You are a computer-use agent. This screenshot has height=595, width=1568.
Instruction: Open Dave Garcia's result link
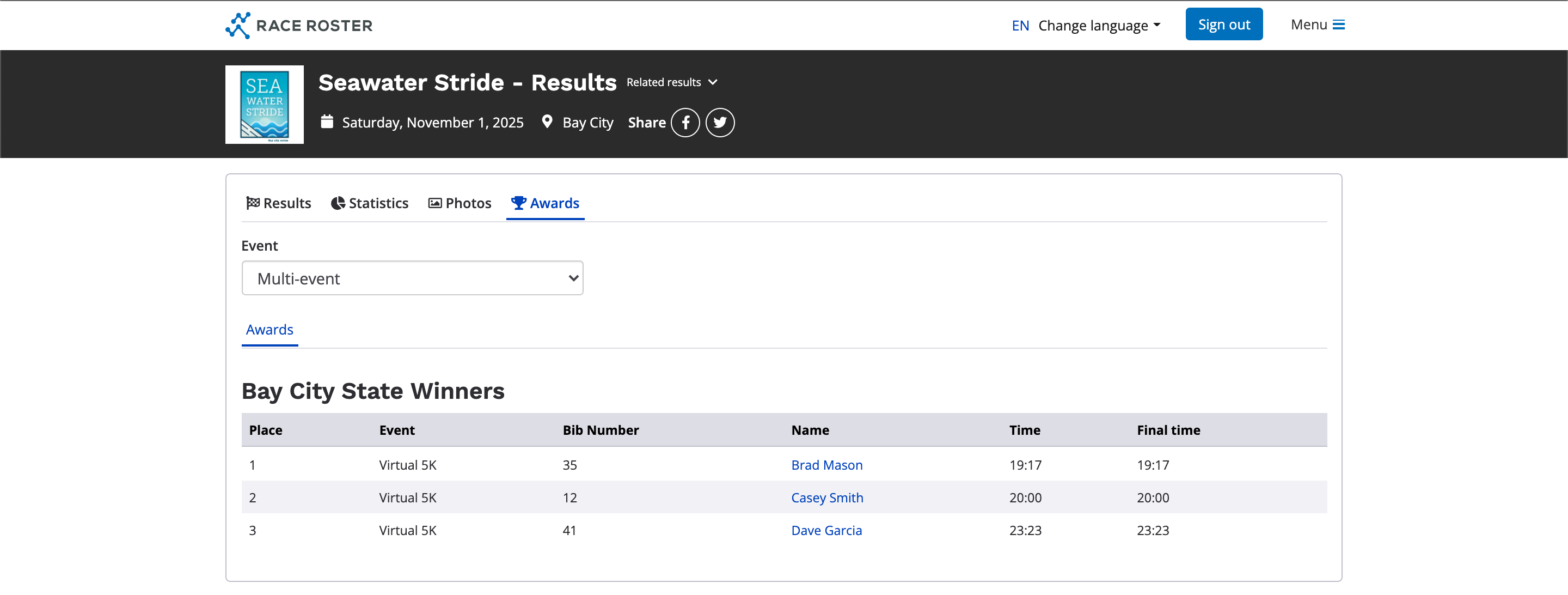pyautogui.click(x=826, y=530)
